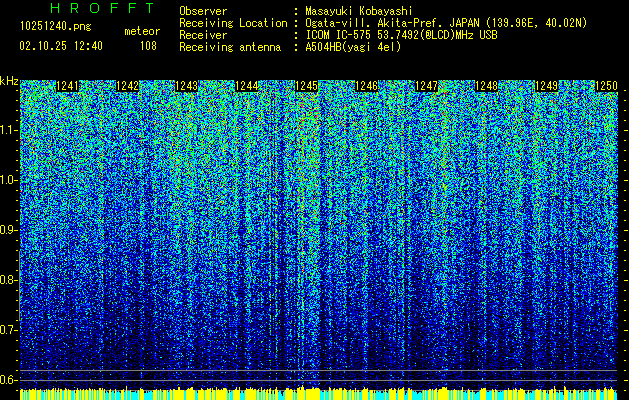Click the 0.8 frequency axis label

point(9,280)
